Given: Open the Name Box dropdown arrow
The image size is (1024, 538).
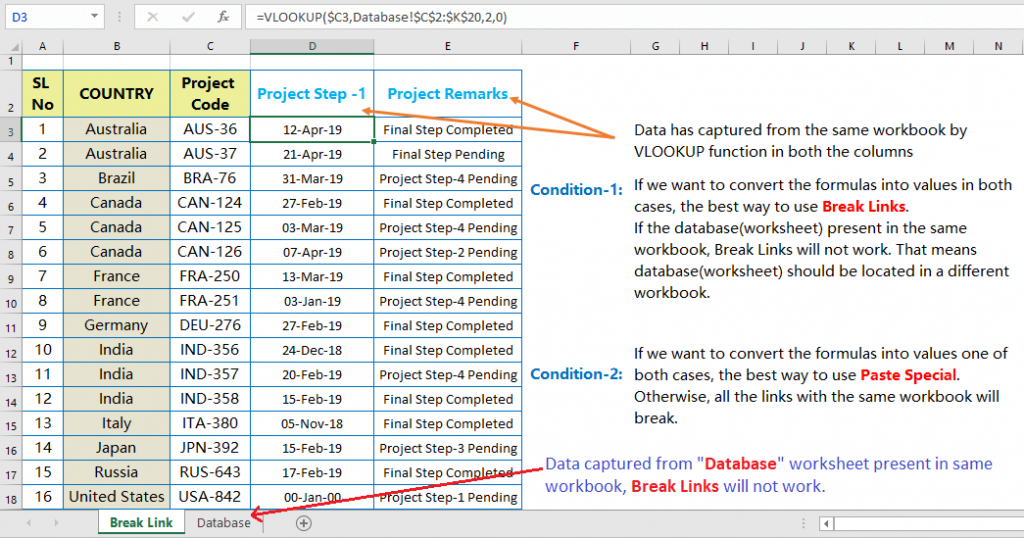Looking at the screenshot, I should pos(95,16).
